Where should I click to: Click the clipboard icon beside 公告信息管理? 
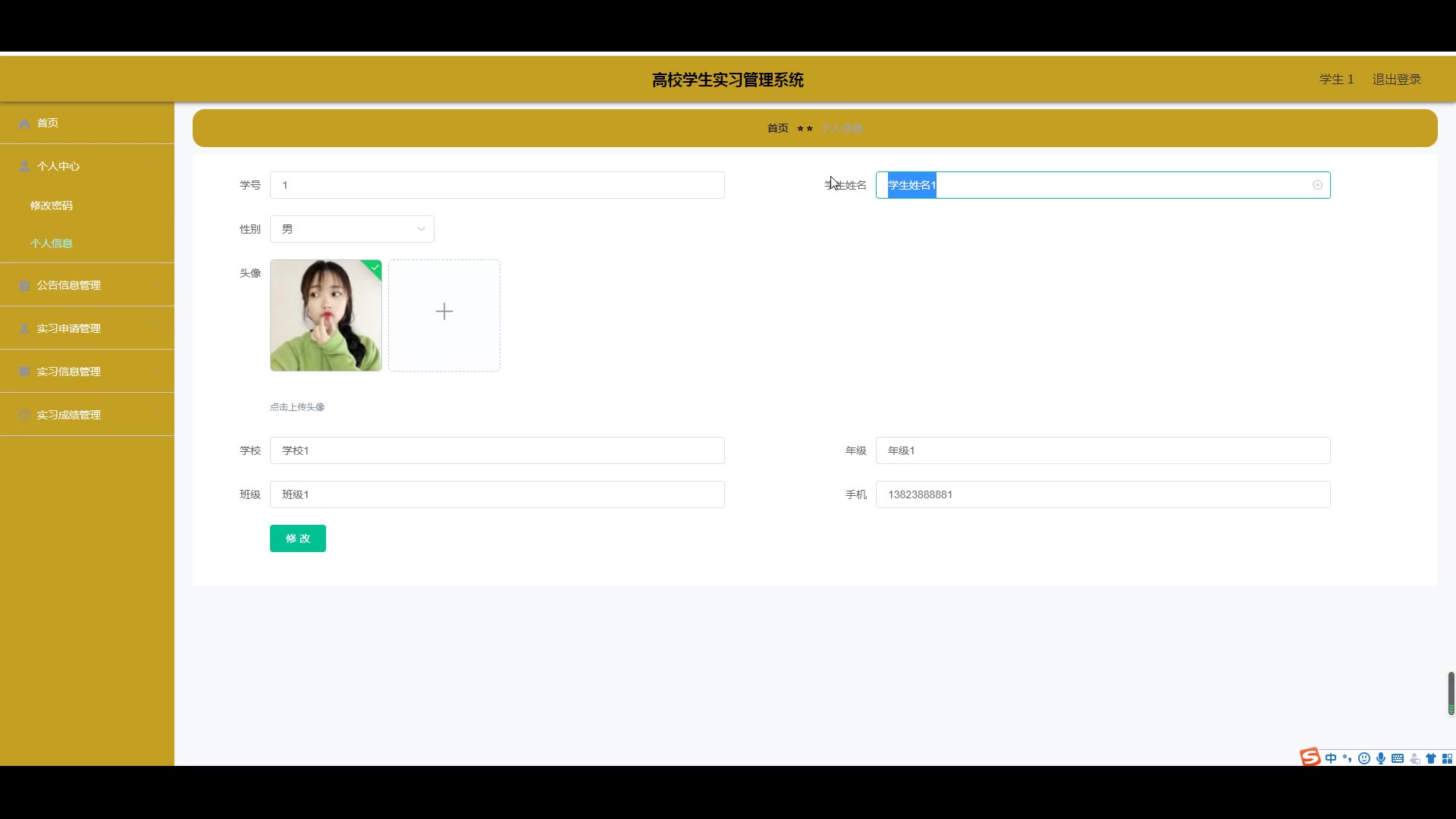24,285
